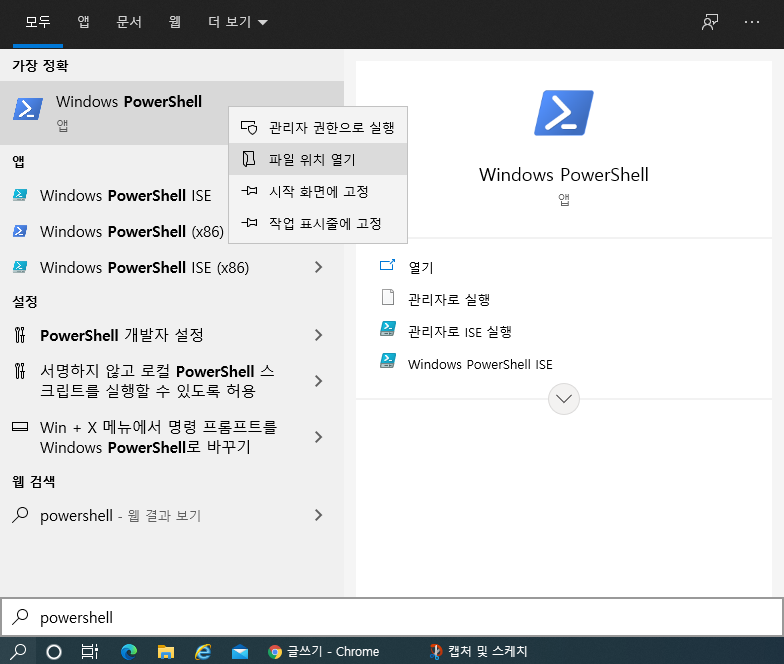Expand arrow for 서명하지 않고 로컬 PowerShell setting
The height and width of the screenshot is (664, 784).
point(318,381)
